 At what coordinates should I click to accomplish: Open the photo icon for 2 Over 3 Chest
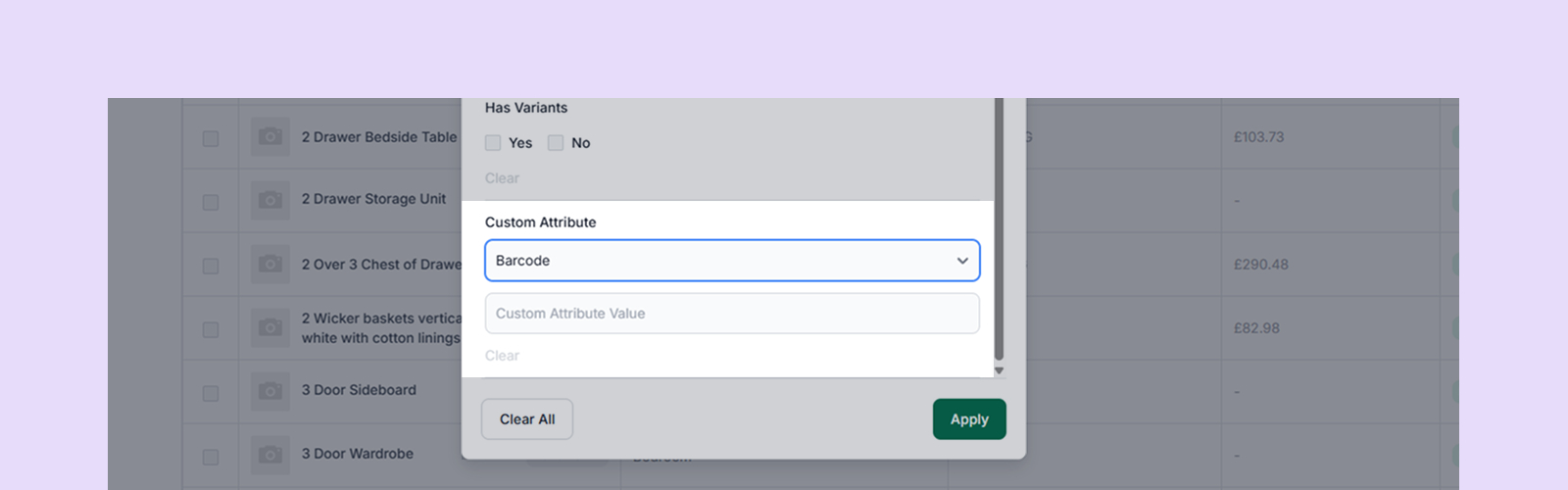point(270,265)
